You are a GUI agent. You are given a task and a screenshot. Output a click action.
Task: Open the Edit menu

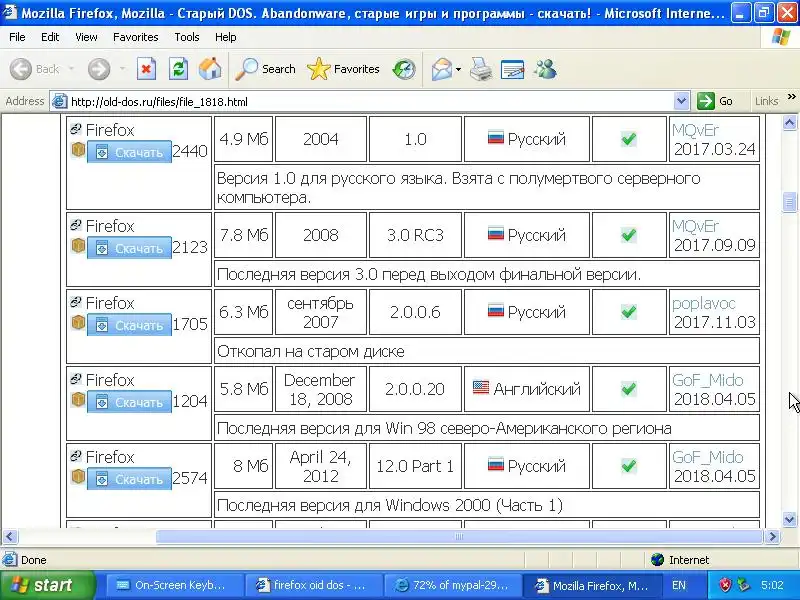click(50, 37)
